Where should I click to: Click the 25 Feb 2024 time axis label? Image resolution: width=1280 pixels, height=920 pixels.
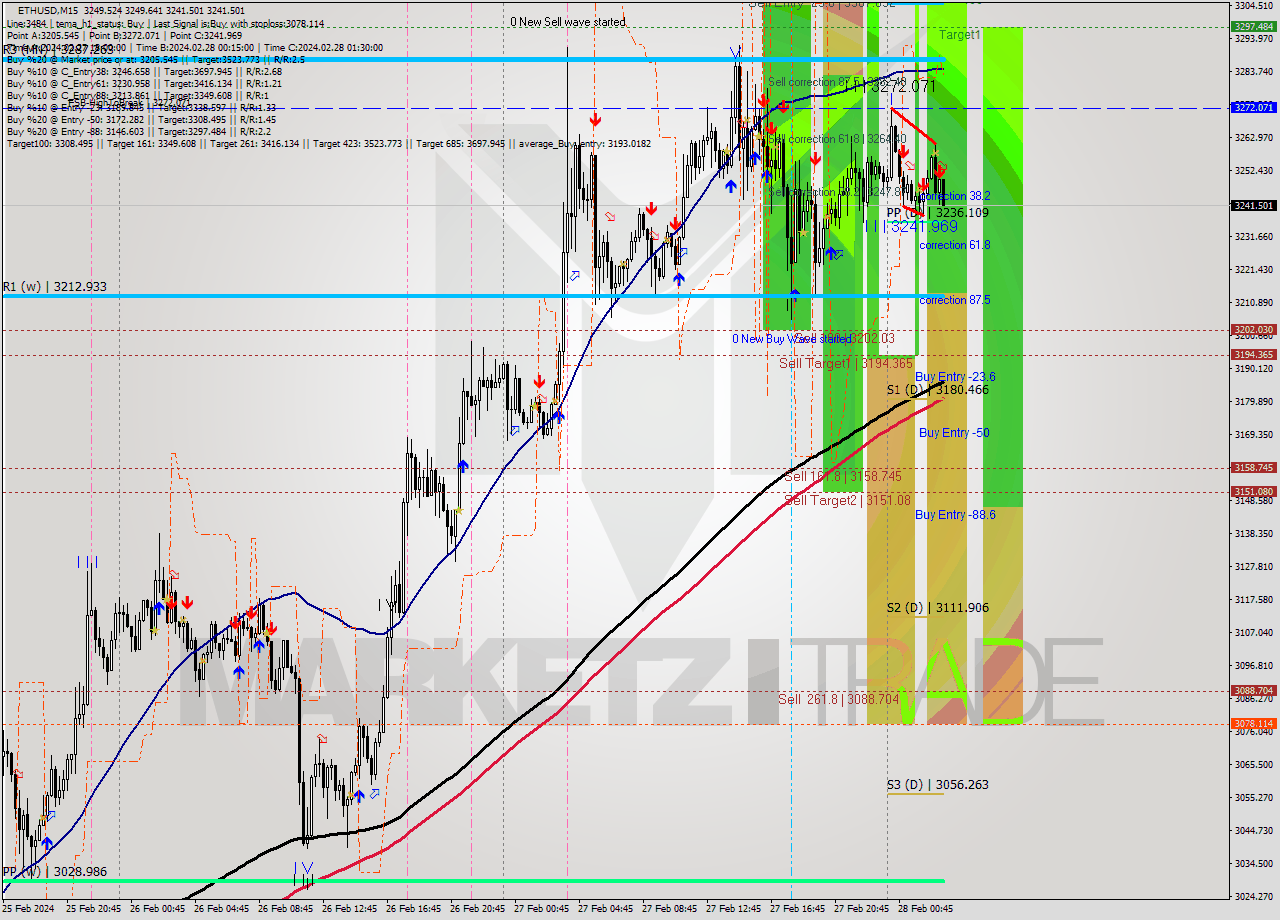(x=28, y=909)
